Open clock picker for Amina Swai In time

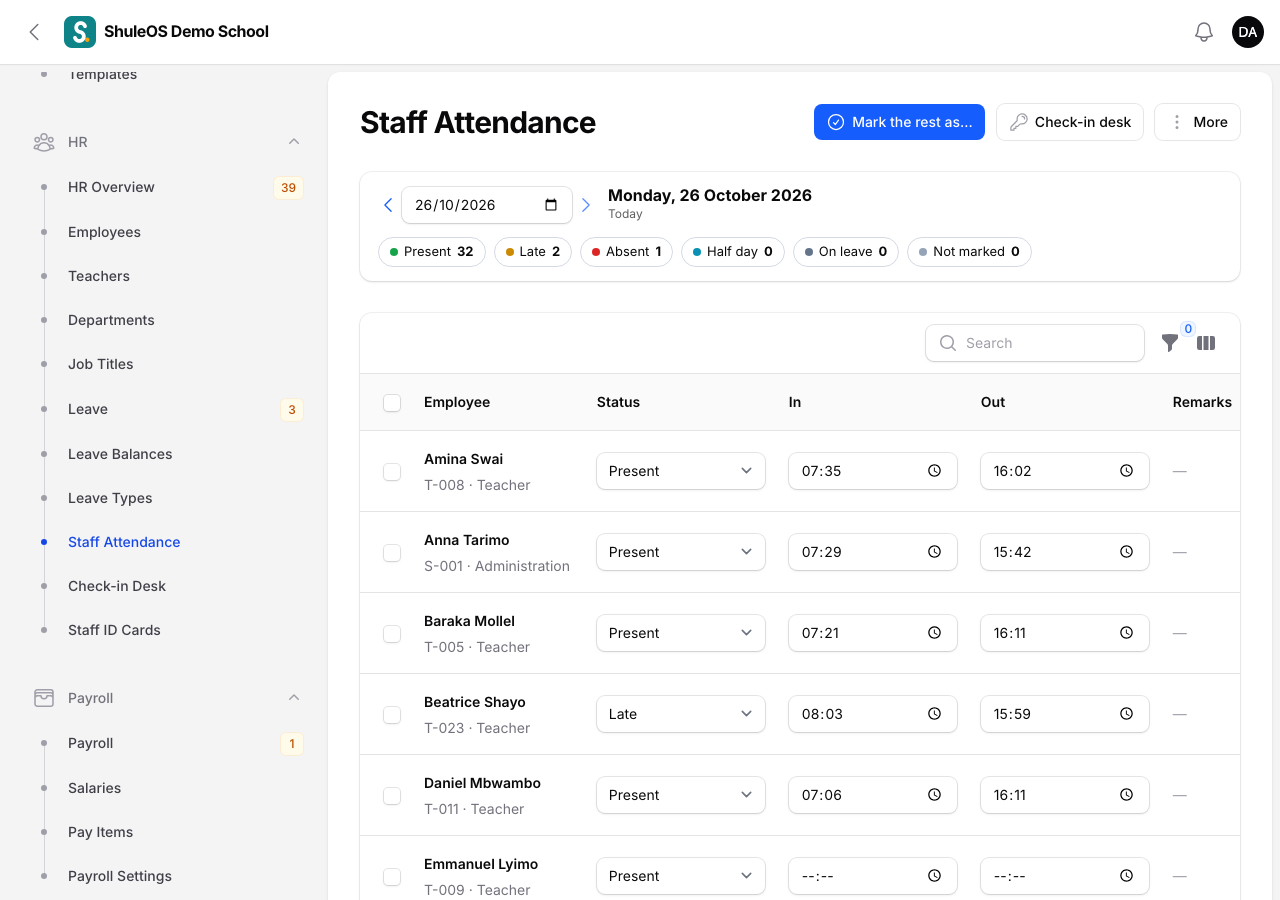(934, 471)
